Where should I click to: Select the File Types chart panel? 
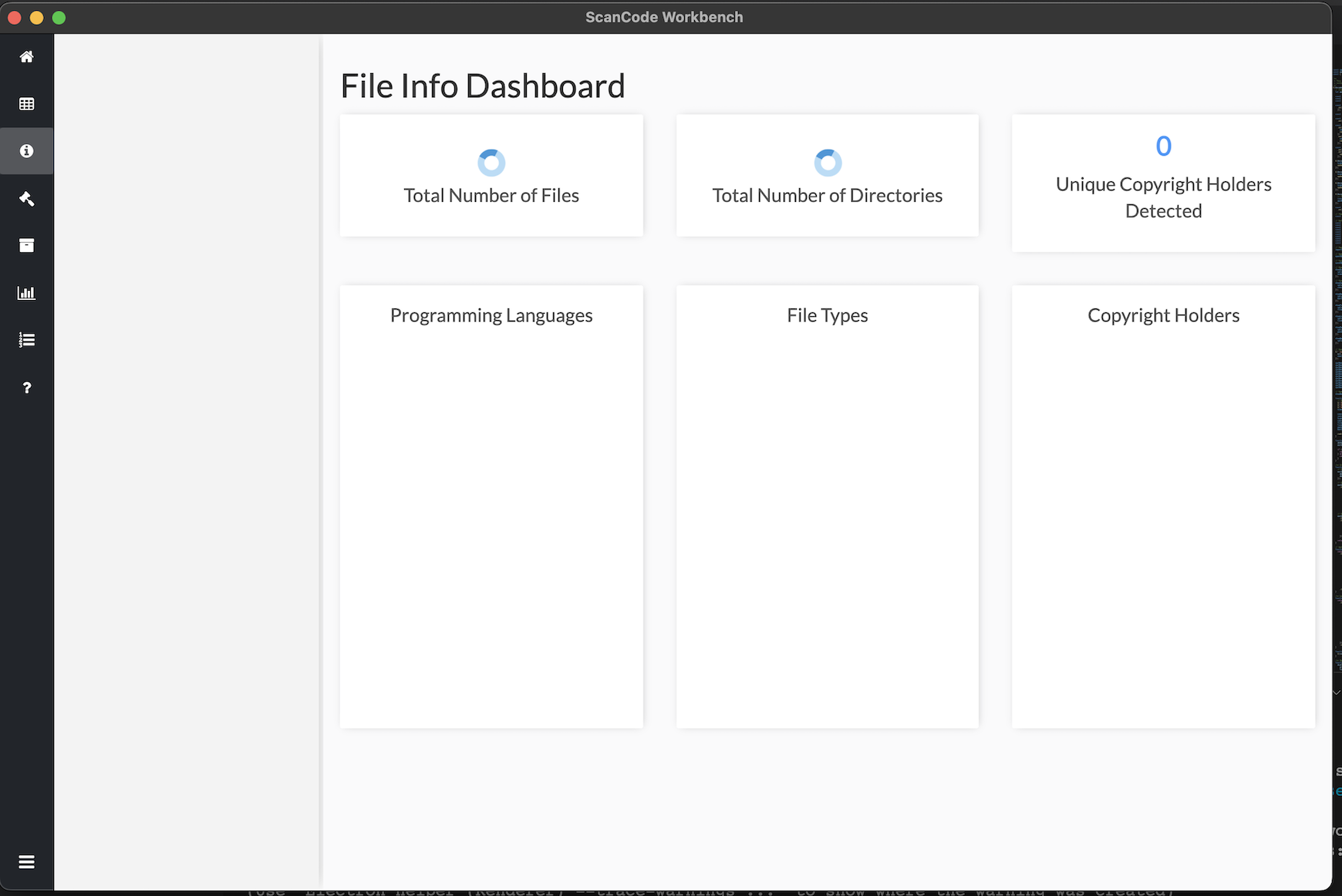pyautogui.click(x=828, y=507)
